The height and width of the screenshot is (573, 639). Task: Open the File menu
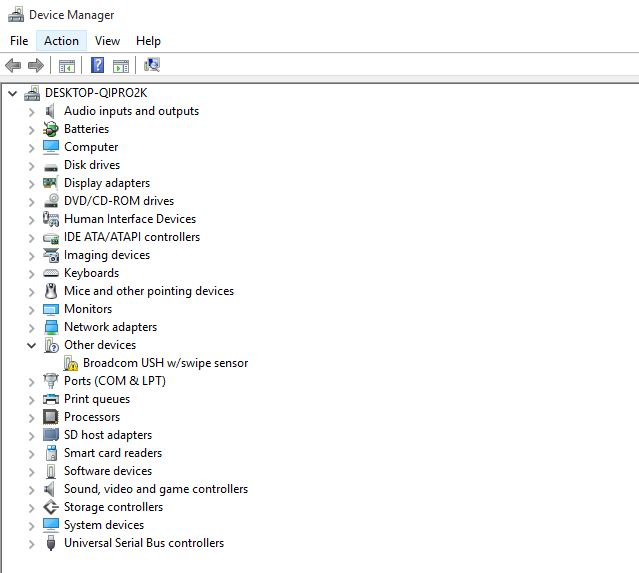point(19,41)
